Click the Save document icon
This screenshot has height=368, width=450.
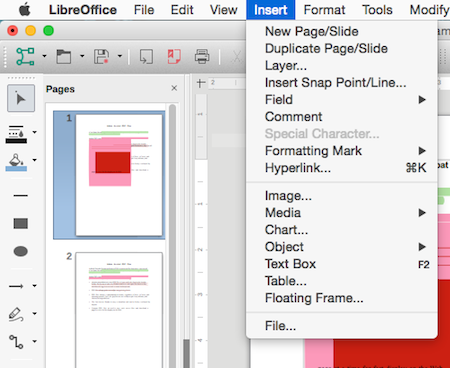101,56
